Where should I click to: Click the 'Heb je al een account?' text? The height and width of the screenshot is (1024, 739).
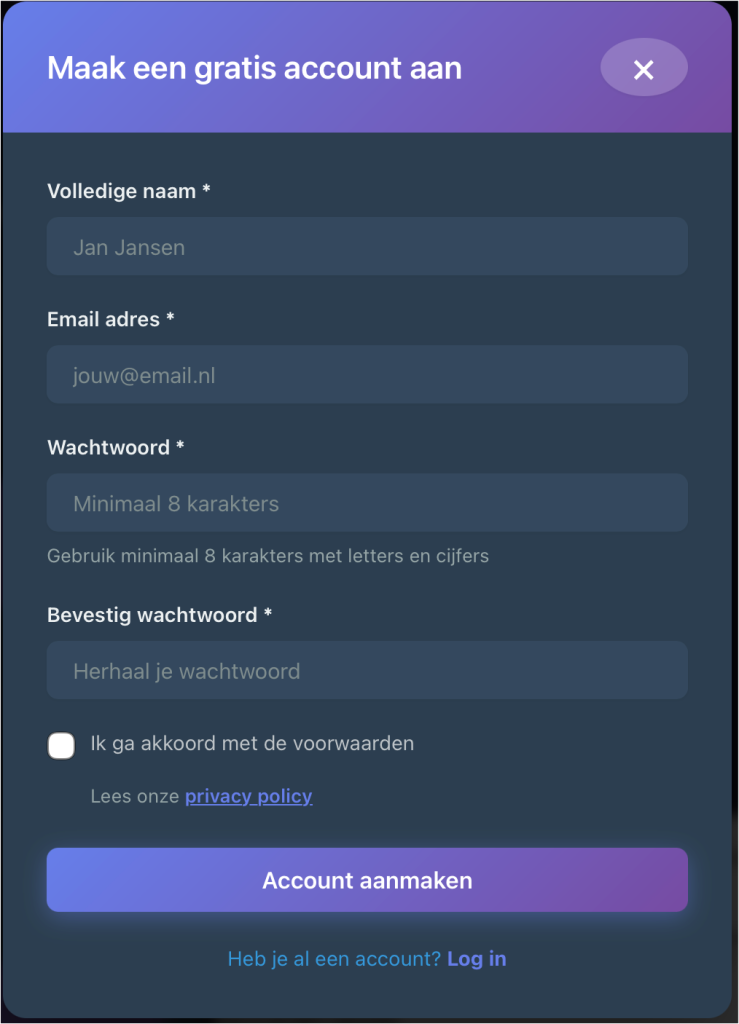[x=334, y=959]
